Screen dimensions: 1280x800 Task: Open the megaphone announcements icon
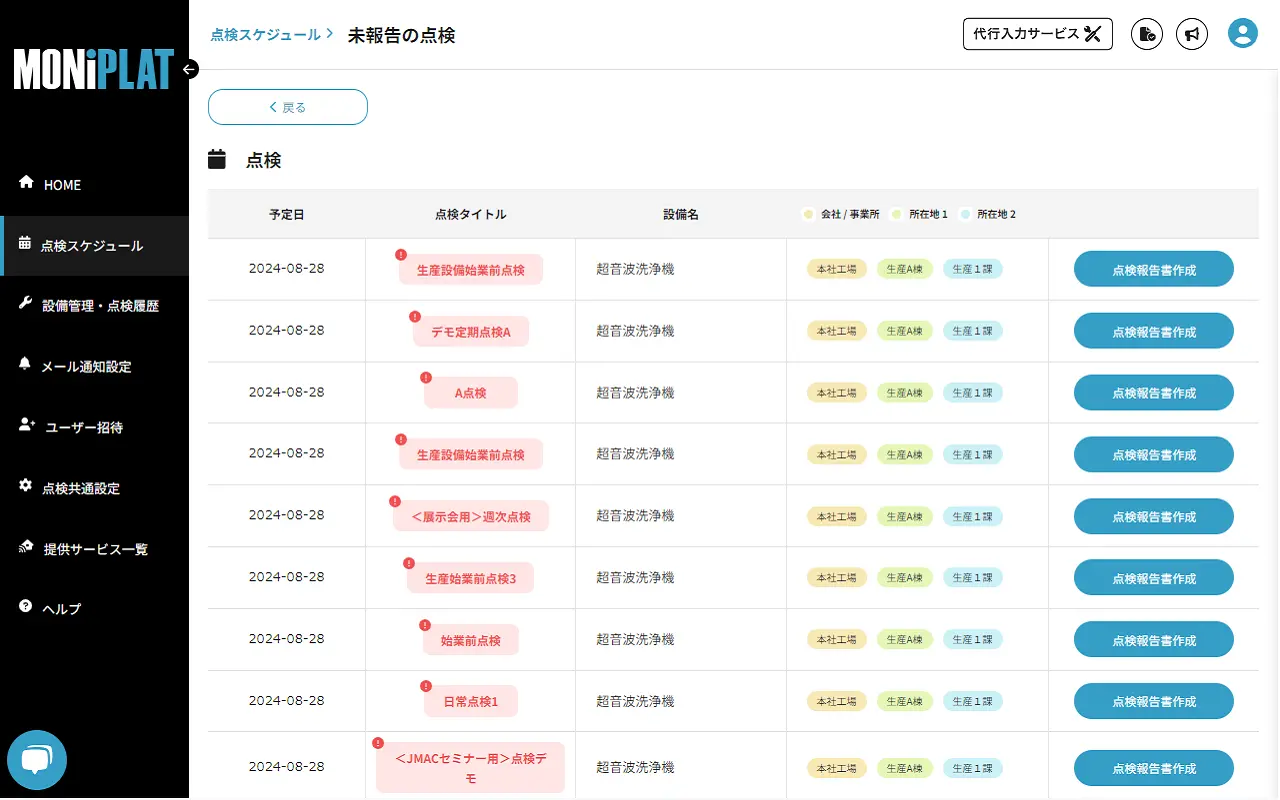coord(1192,33)
